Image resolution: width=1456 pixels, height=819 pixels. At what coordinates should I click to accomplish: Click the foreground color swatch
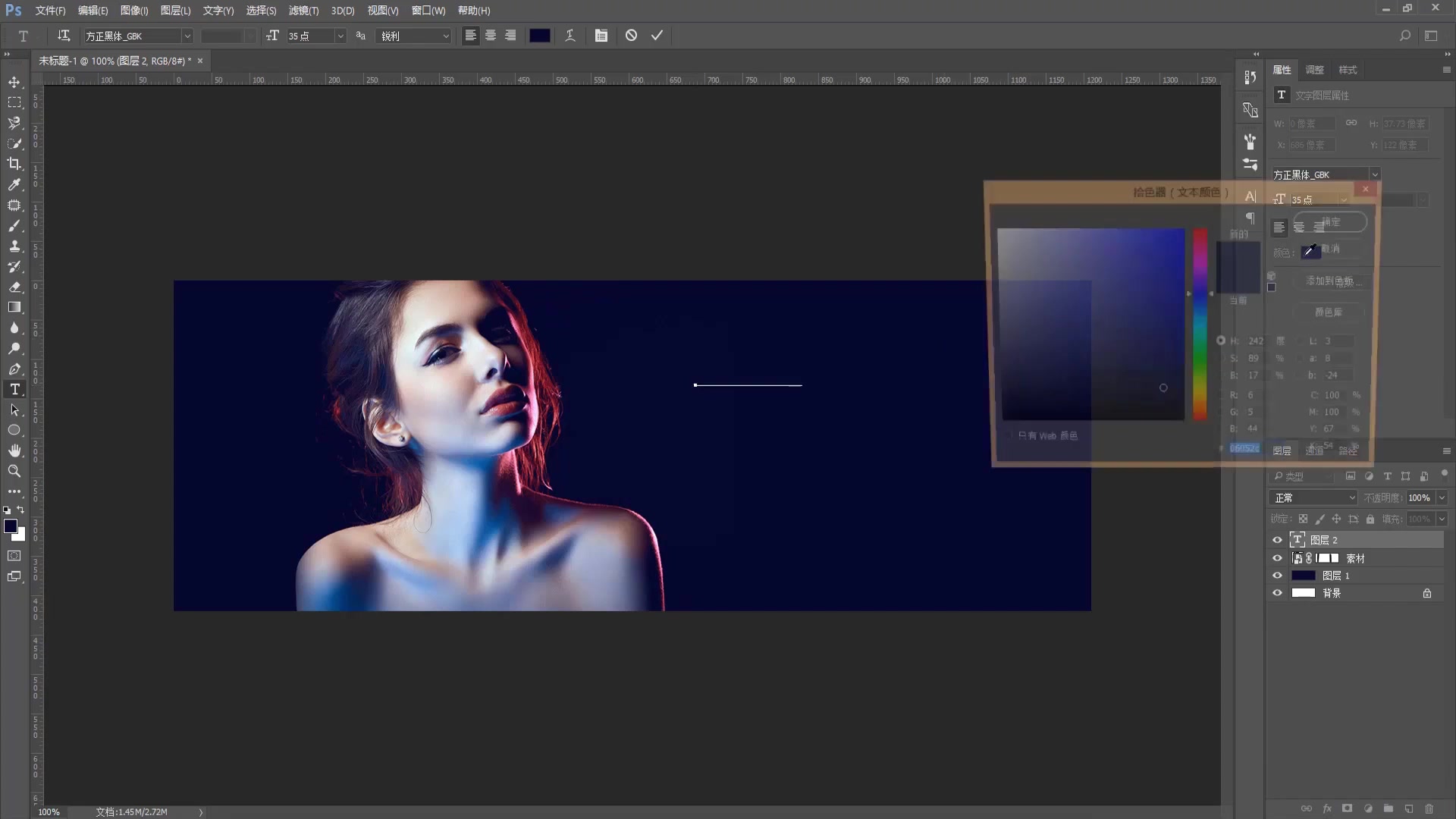[11, 526]
